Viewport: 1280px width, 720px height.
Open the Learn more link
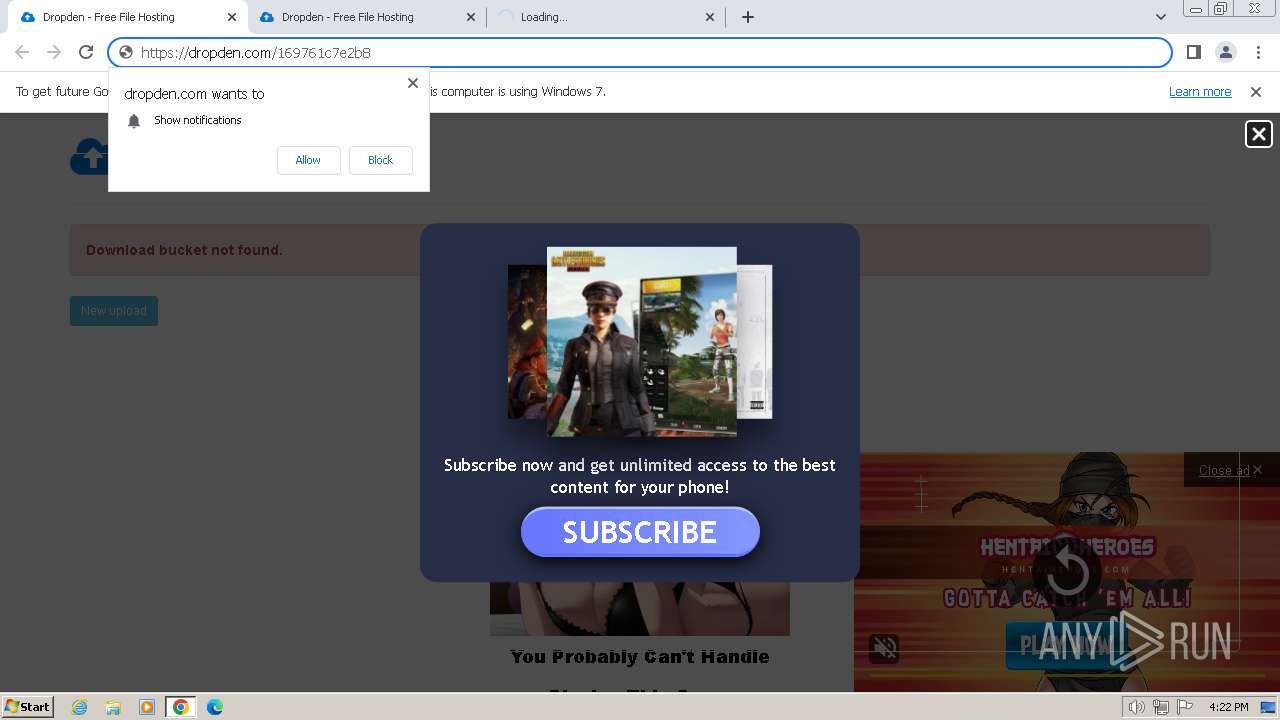[1200, 92]
